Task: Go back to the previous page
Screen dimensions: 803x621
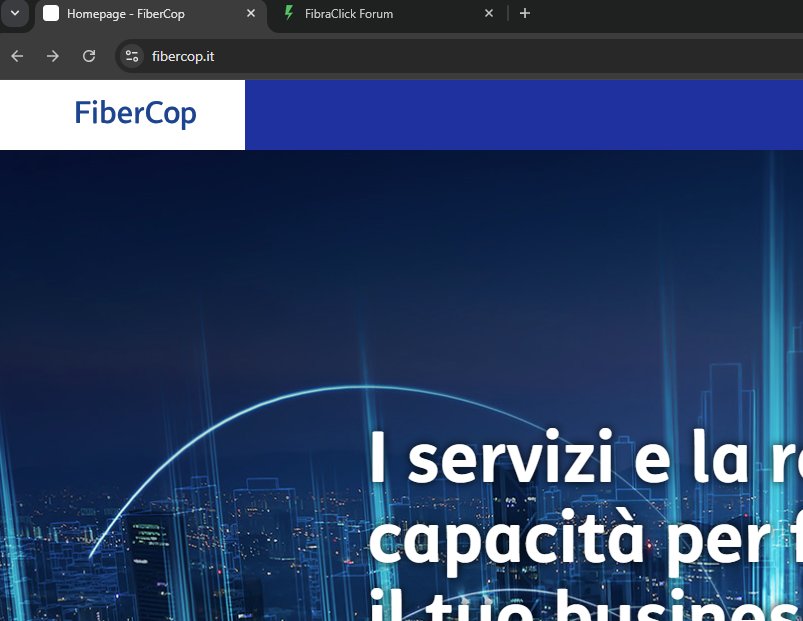Action: tap(17, 56)
